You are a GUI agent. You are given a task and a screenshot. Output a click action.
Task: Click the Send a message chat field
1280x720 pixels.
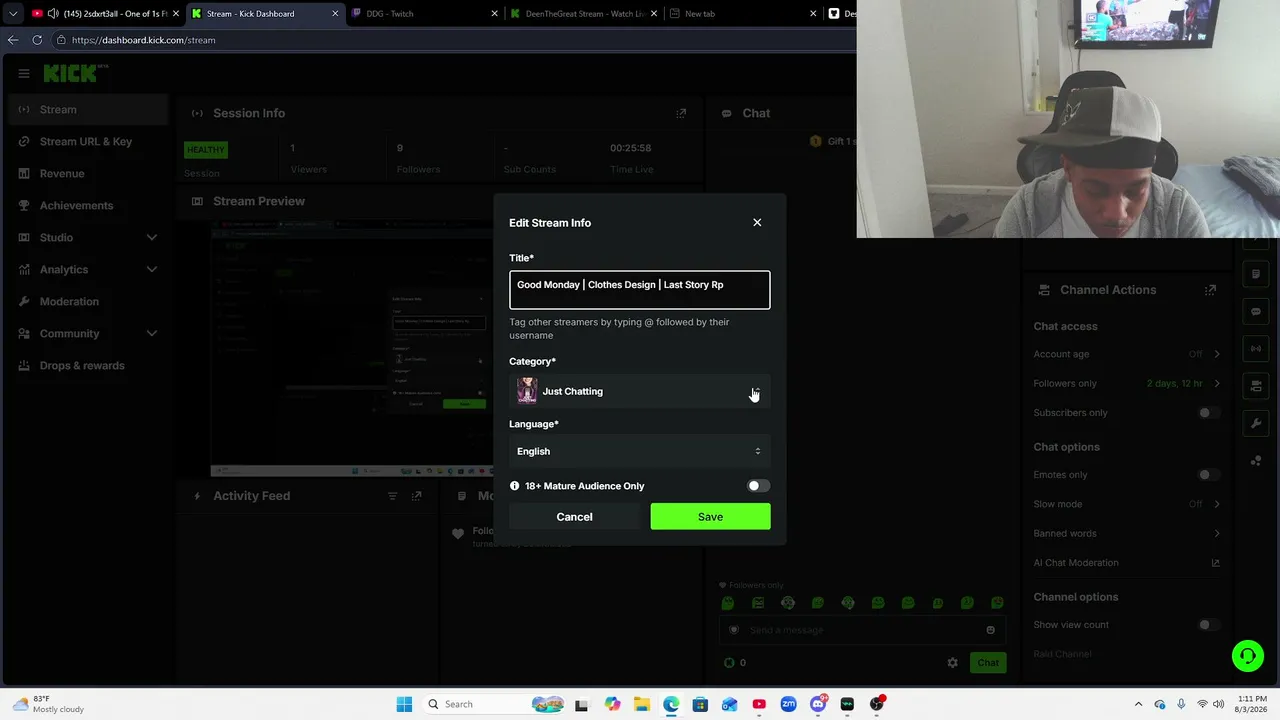click(x=862, y=630)
